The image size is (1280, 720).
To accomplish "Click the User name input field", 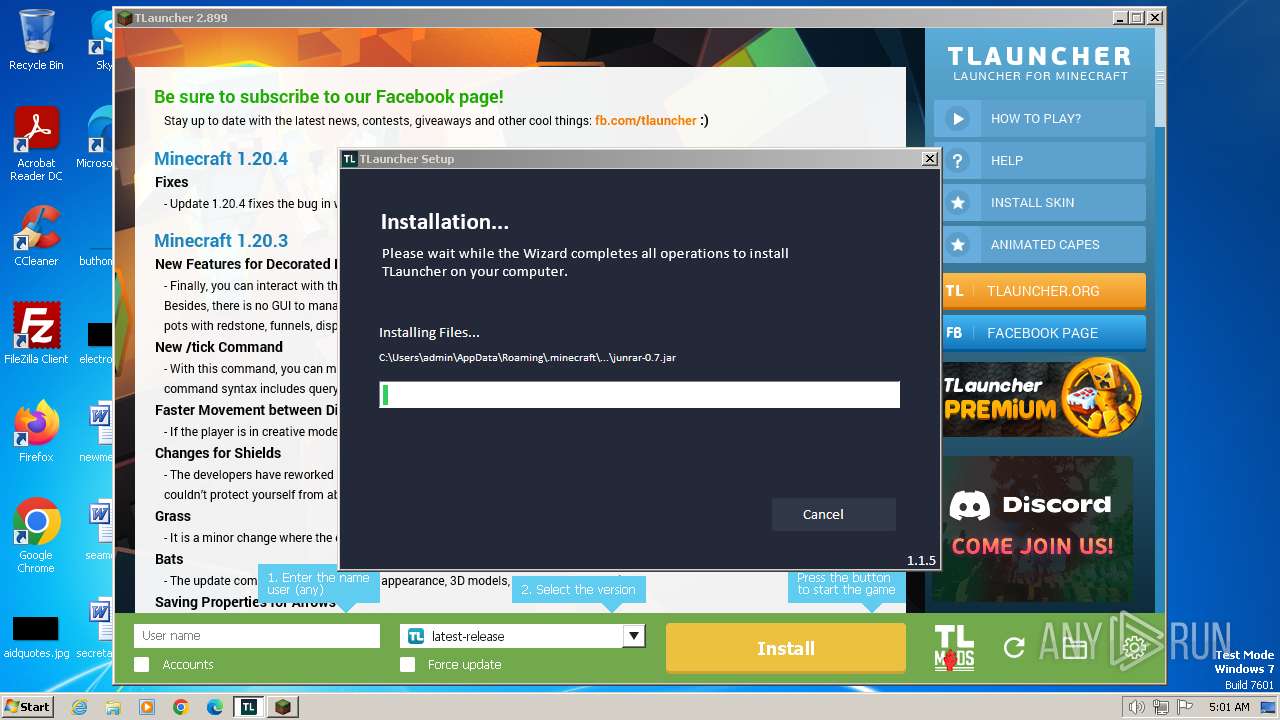I will [x=257, y=636].
